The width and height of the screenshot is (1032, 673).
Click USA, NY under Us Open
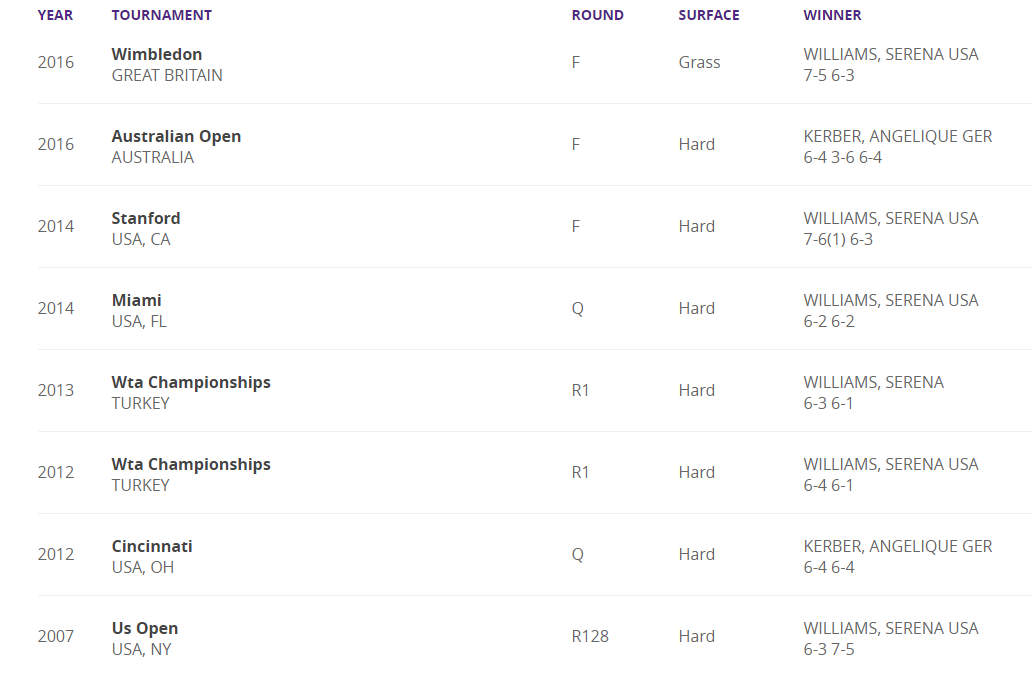142,649
